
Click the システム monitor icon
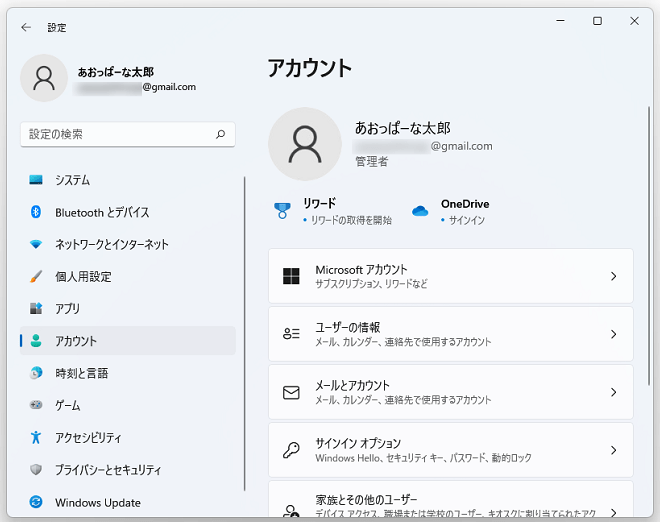tap(36, 180)
